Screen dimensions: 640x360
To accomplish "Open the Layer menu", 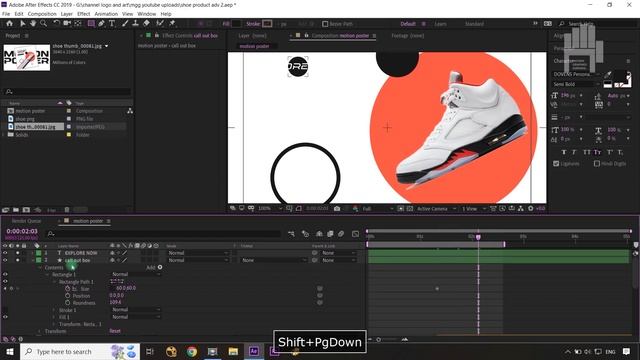I will 67,14.
